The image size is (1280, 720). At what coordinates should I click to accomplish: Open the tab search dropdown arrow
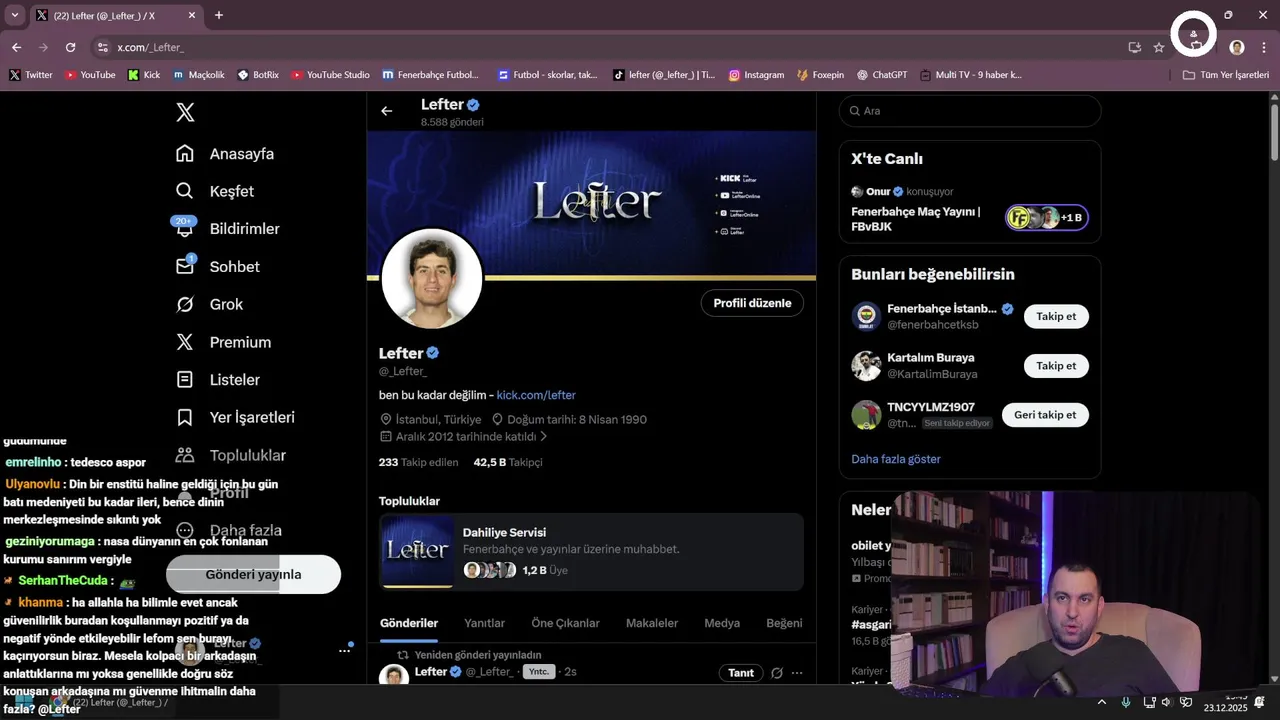tap(15, 15)
